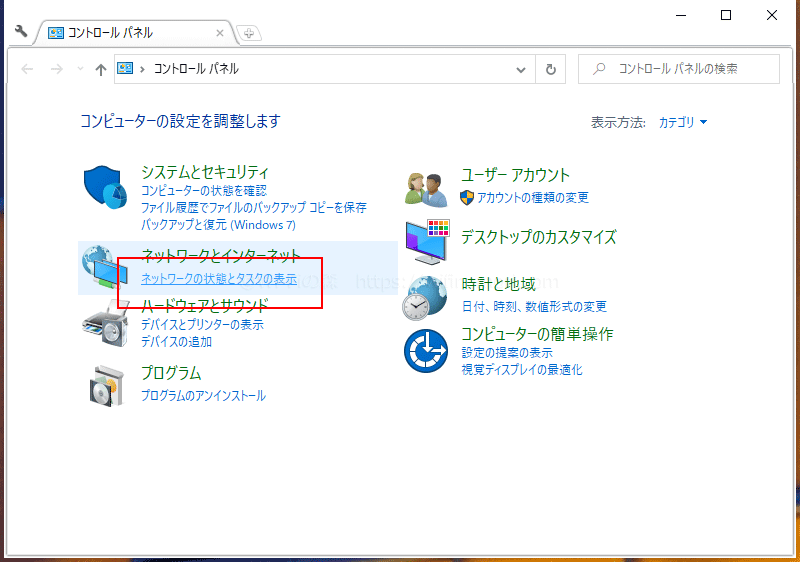
Task: Click the Ease of Access clock icon
Action: pos(426,351)
